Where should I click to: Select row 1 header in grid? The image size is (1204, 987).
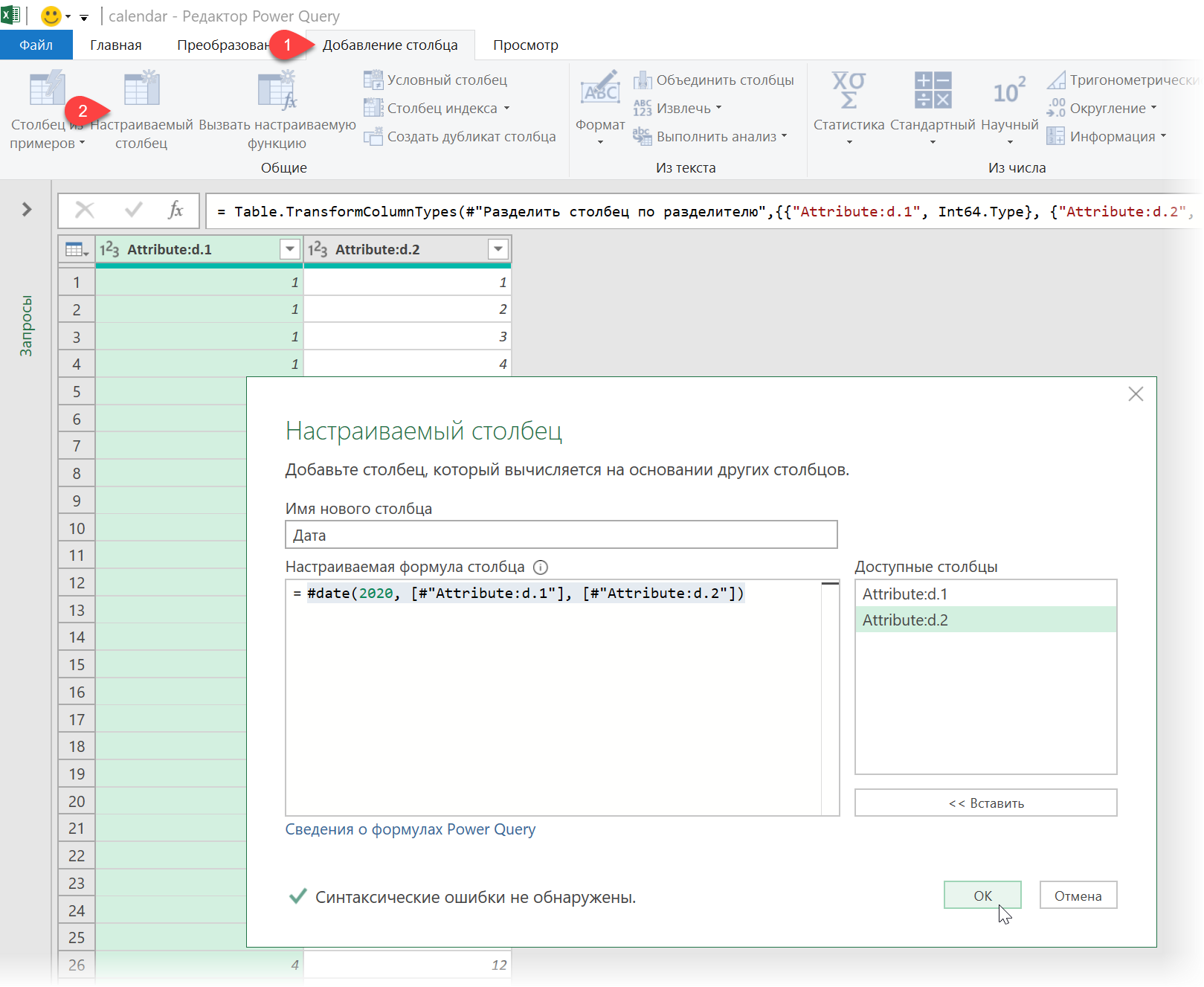coord(77,282)
